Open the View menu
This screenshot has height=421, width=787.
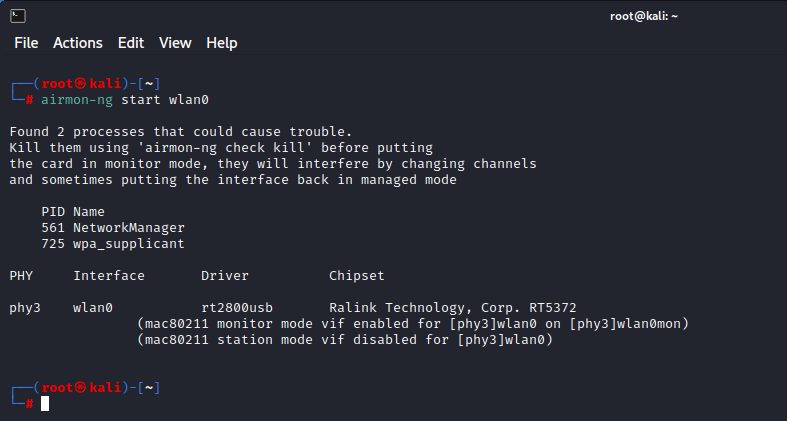[175, 43]
